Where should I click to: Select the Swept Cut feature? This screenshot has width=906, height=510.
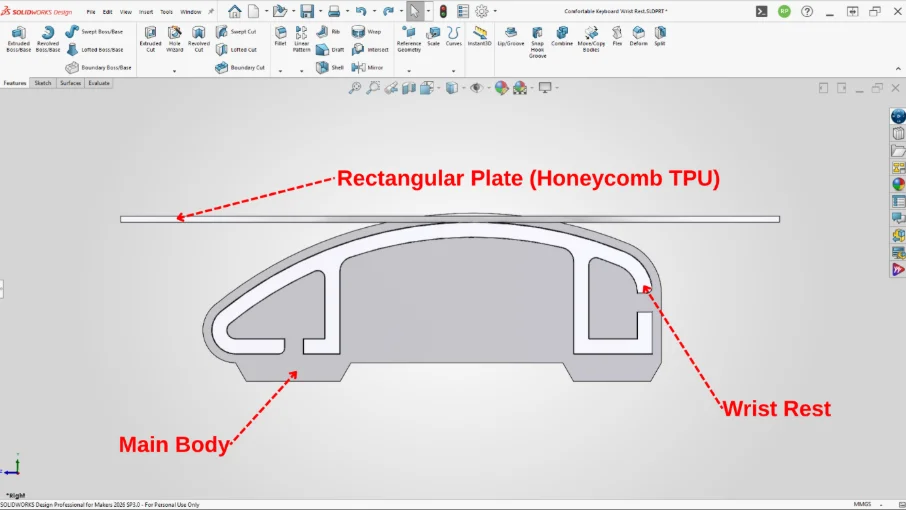pyautogui.click(x=236, y=31)
